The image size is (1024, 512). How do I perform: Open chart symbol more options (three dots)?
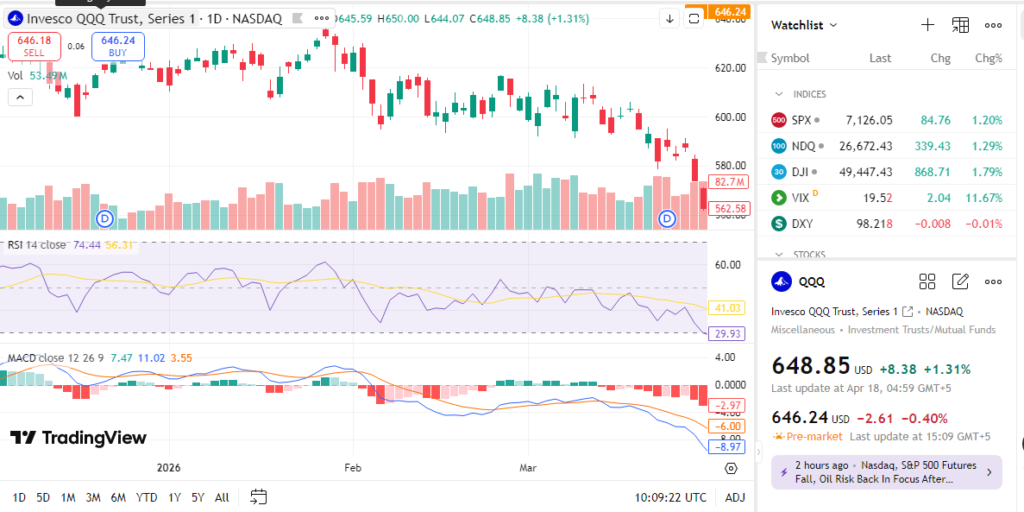pyautogui.click(x=320, y=18)
